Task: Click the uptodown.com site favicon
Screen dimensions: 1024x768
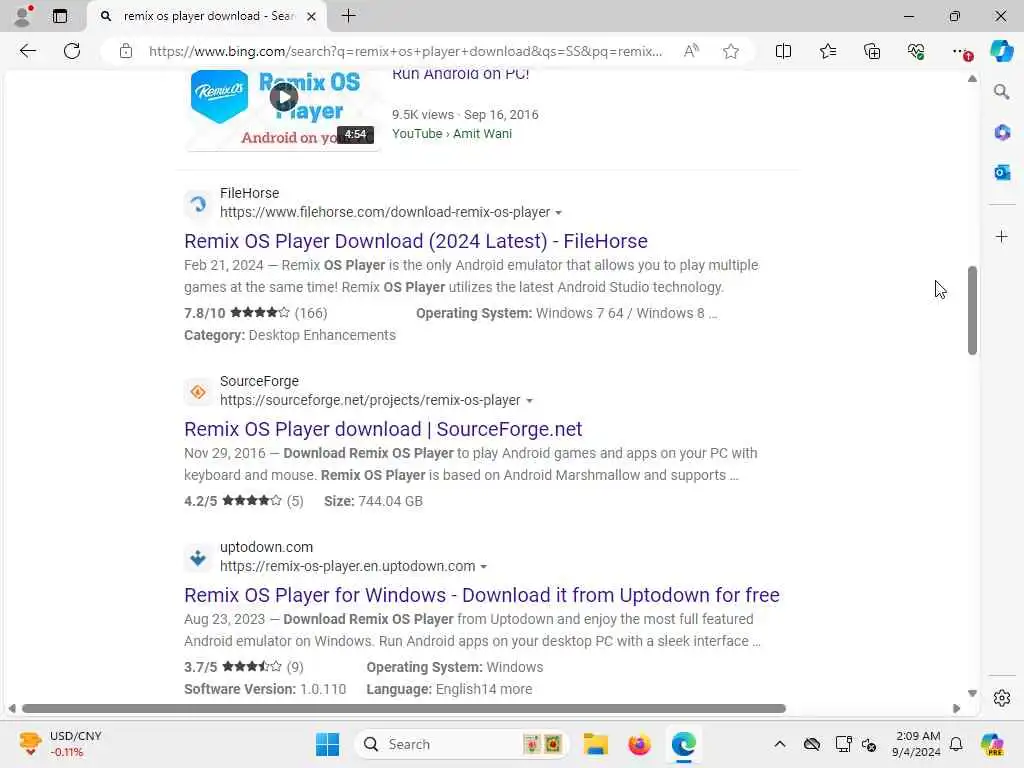Action: [x=198, y=558]
